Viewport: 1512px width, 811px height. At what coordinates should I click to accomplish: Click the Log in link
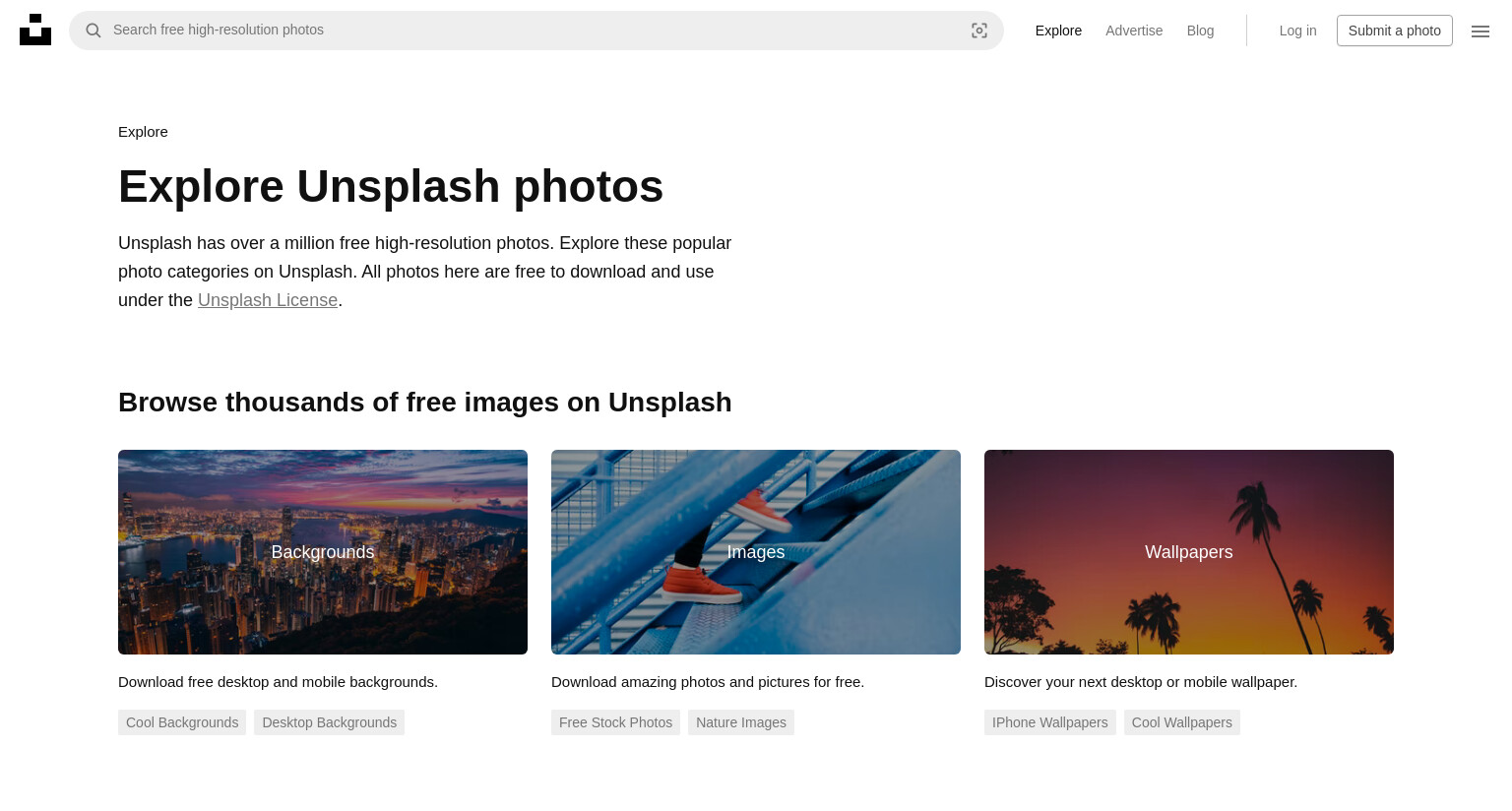[x=1297, y=31]
